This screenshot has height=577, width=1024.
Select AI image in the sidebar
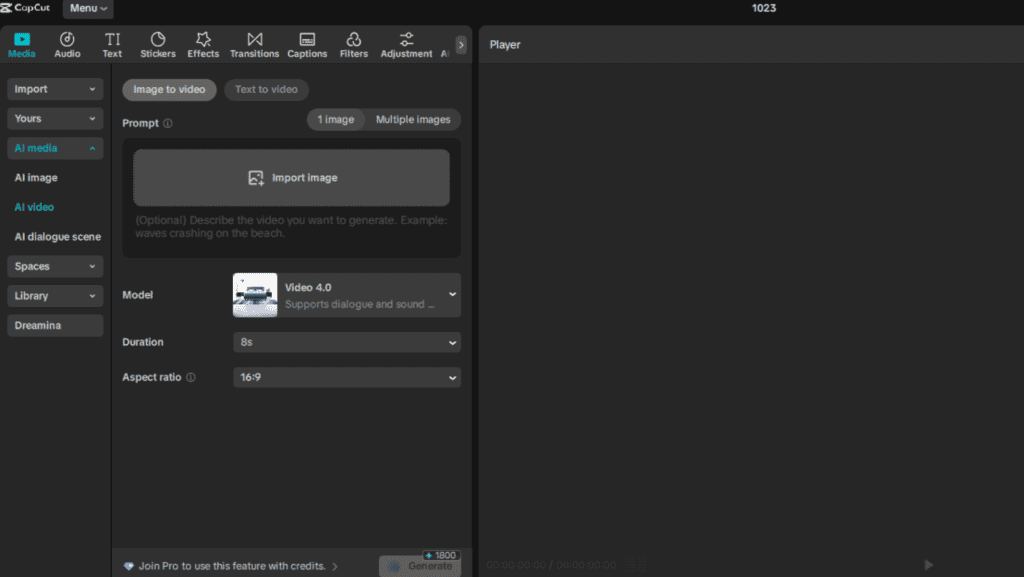point(36,178)
